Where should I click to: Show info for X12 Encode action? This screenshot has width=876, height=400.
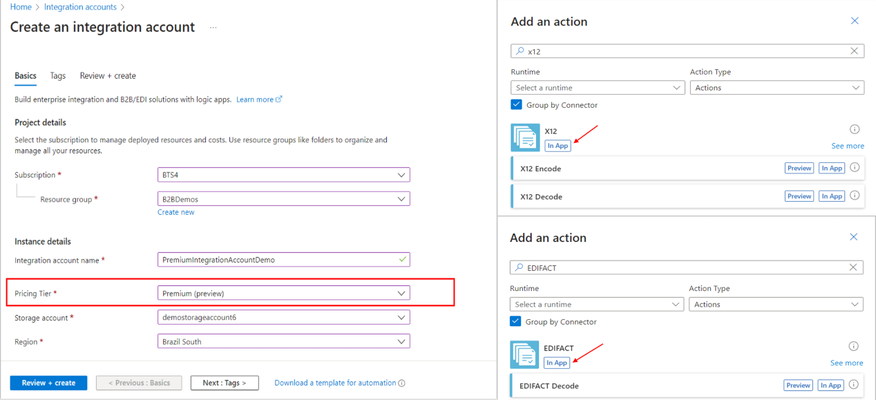coord(854,168)
